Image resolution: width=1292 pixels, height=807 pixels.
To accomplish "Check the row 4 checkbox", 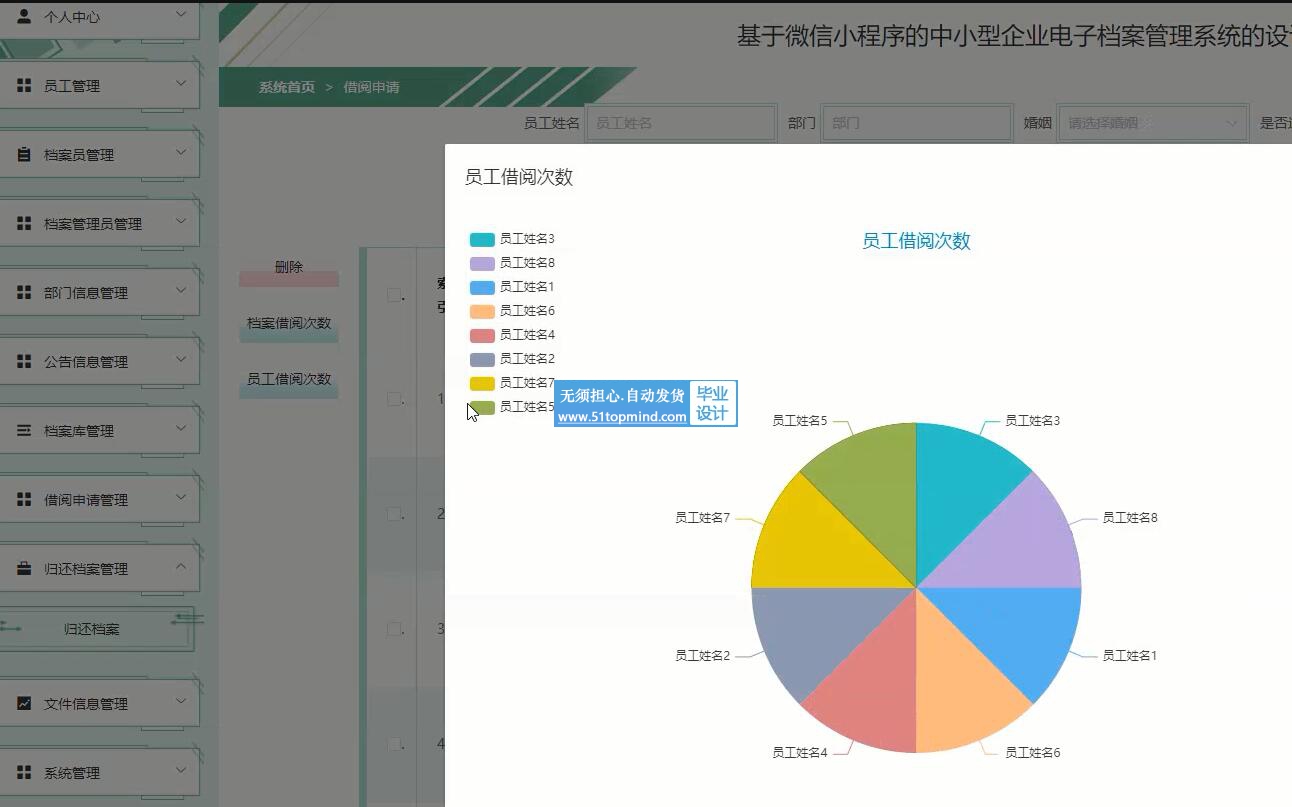I will coord(394,744).
